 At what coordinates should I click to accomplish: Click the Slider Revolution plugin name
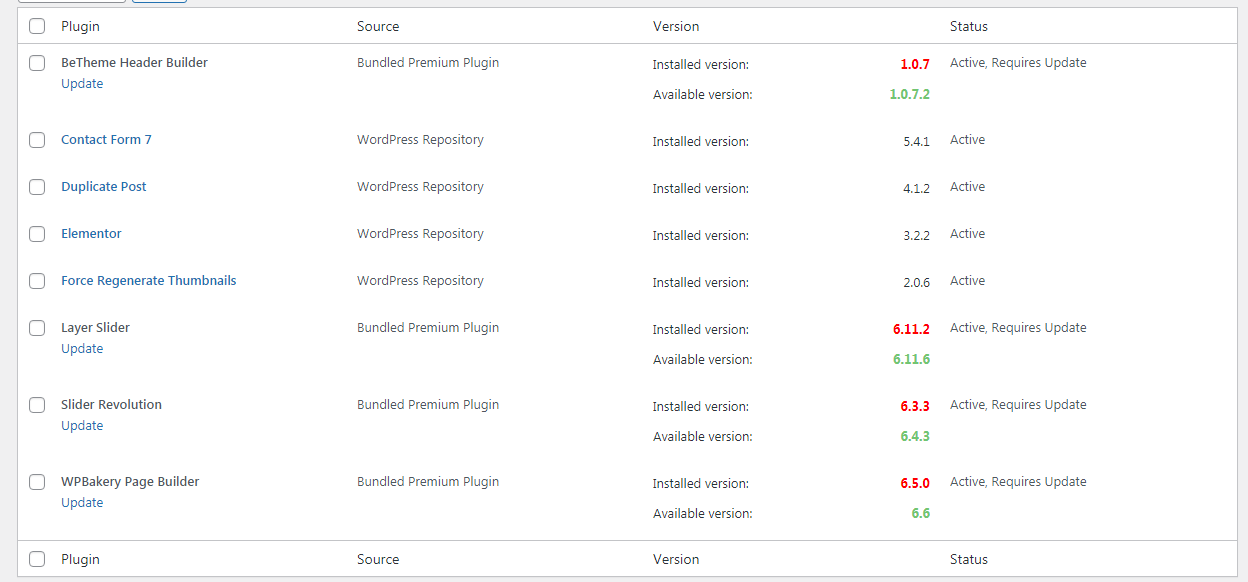click(x=111, y=405)
